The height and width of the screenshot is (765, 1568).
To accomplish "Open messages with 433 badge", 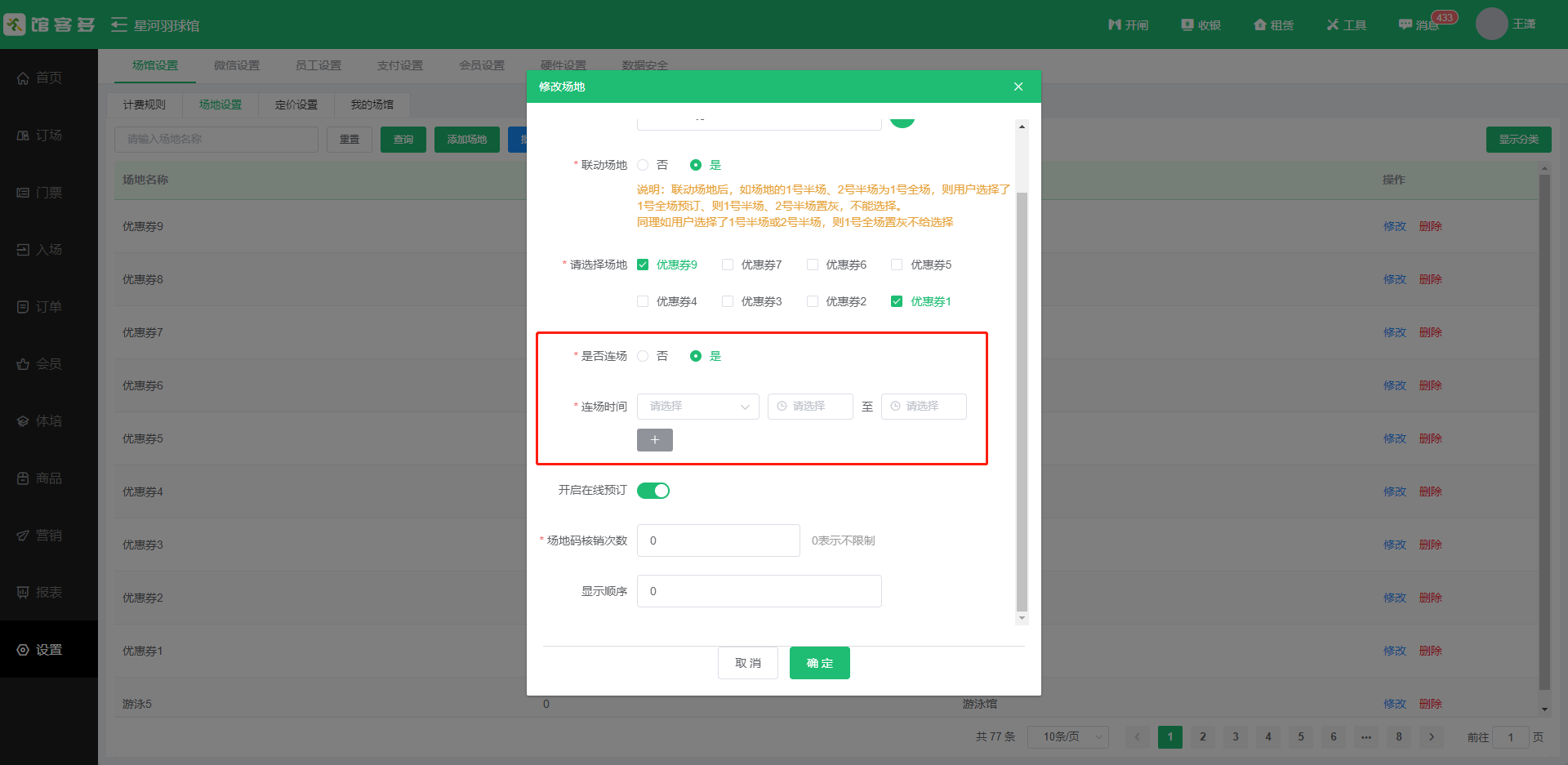I will (1405, 24).
